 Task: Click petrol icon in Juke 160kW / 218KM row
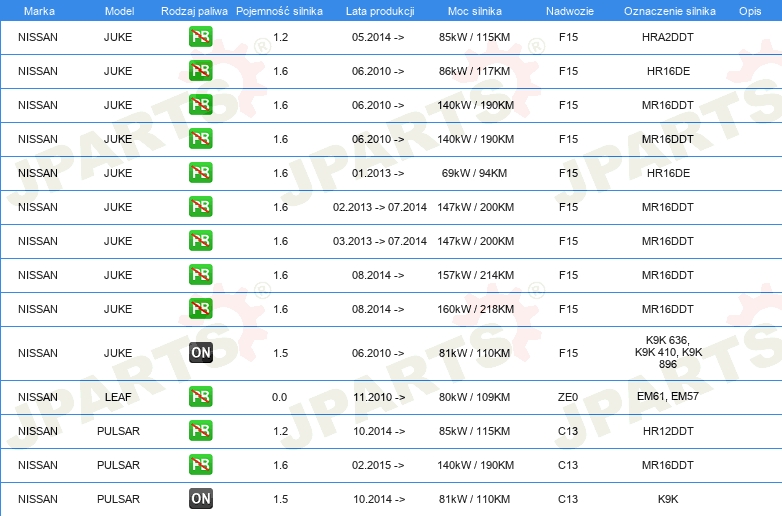(x=200, y=309)
